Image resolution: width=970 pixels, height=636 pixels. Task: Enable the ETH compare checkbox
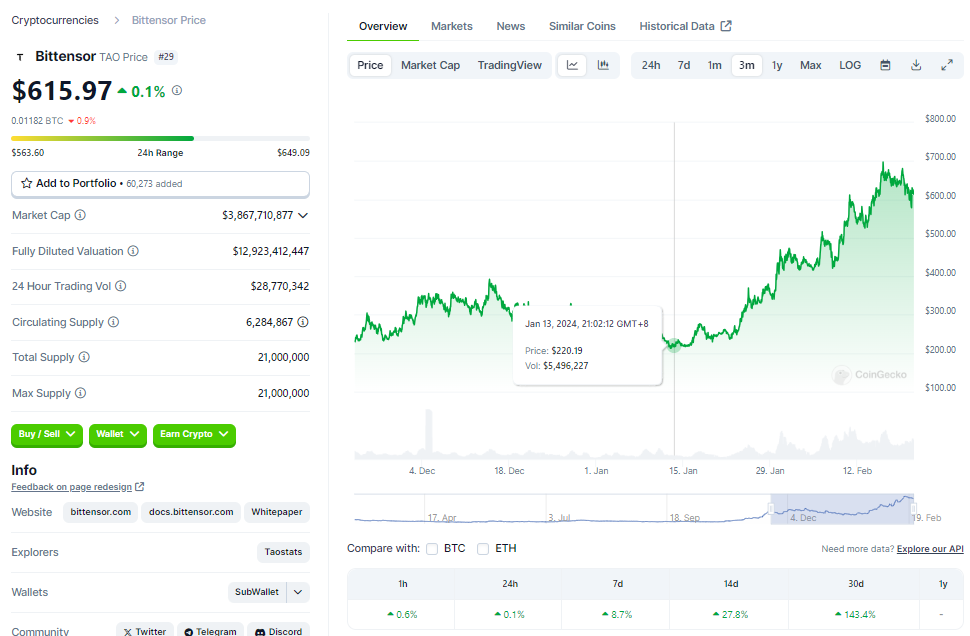(x=483, y=549)
